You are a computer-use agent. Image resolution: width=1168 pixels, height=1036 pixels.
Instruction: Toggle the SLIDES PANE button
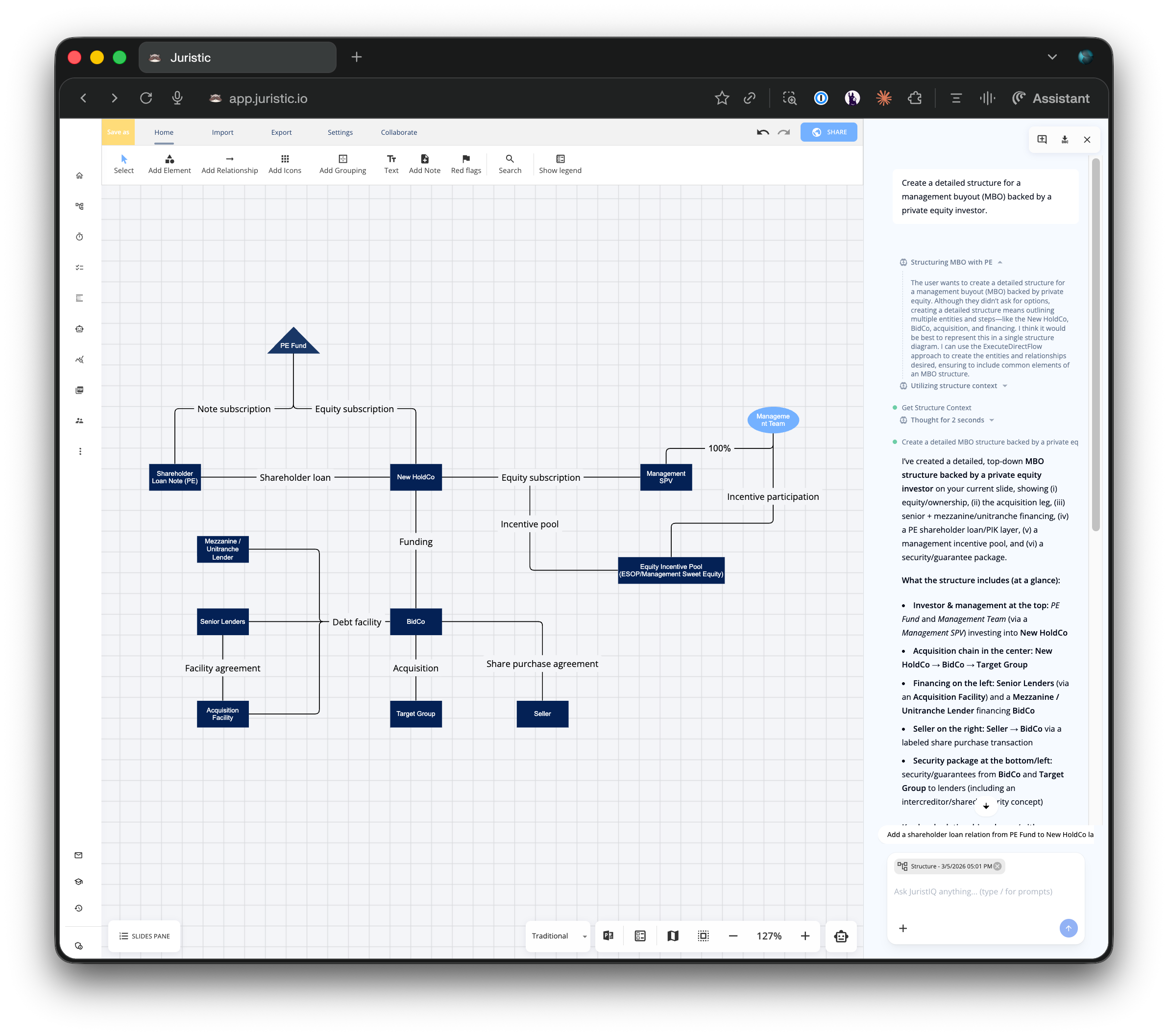(x=145, y=936)
